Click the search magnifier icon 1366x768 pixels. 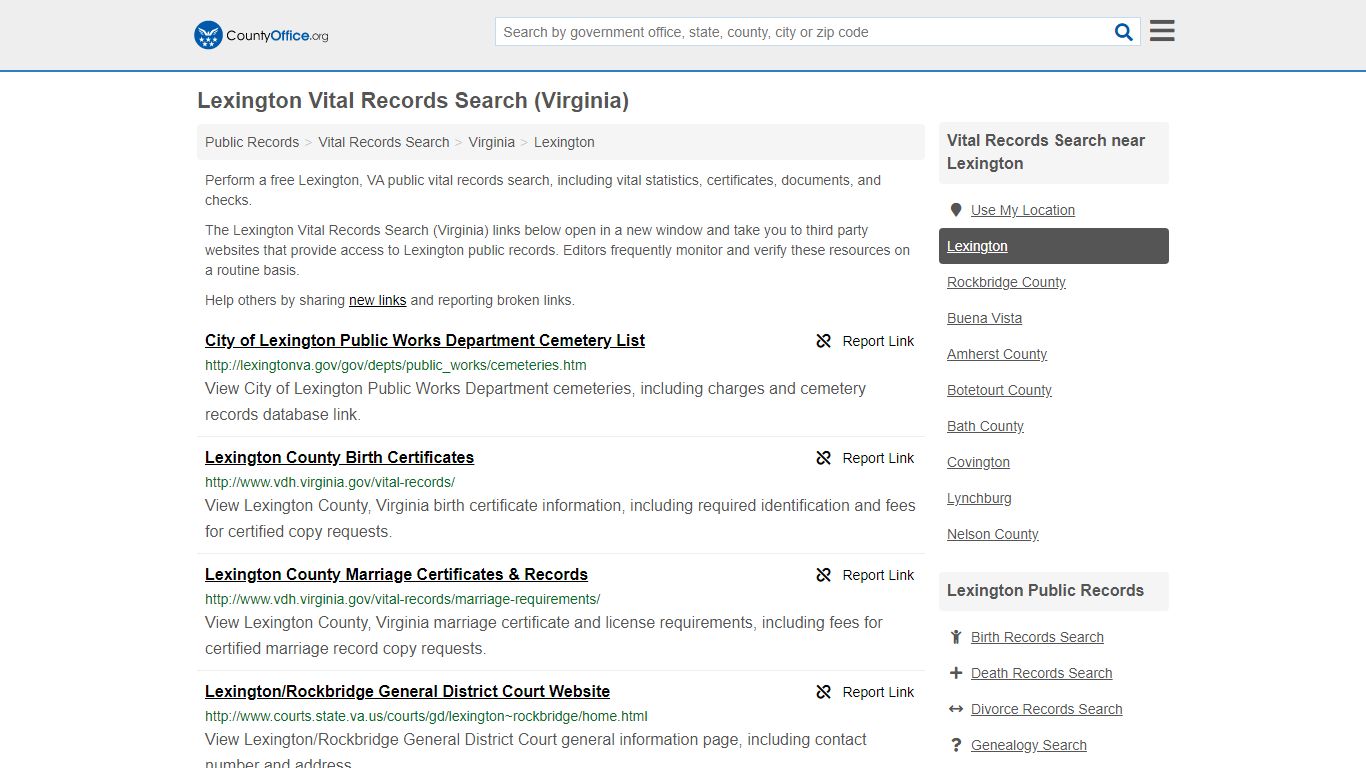click(x=1124, y=32)
